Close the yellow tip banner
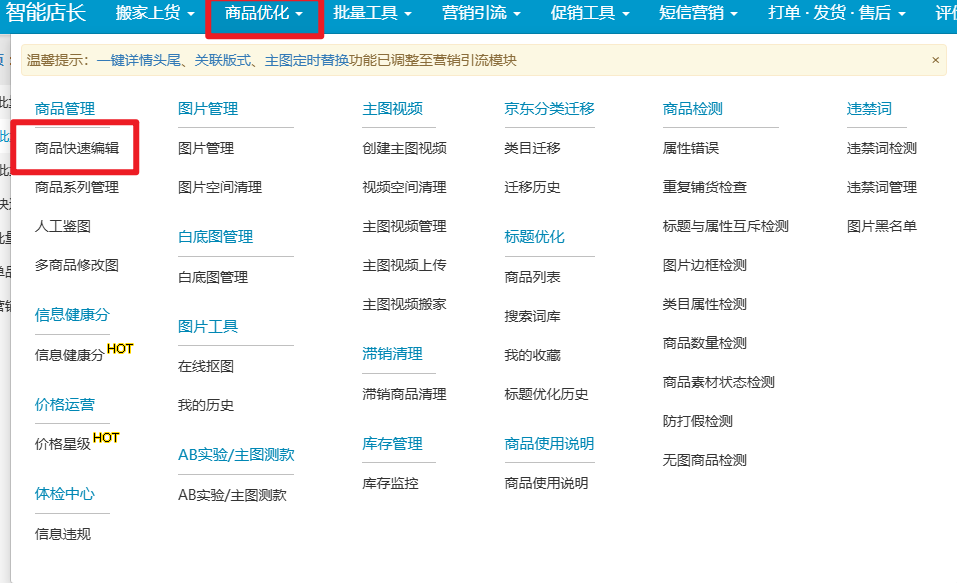Image resolution: width=957 pixels, height=583 pixels. coord(935,60)
